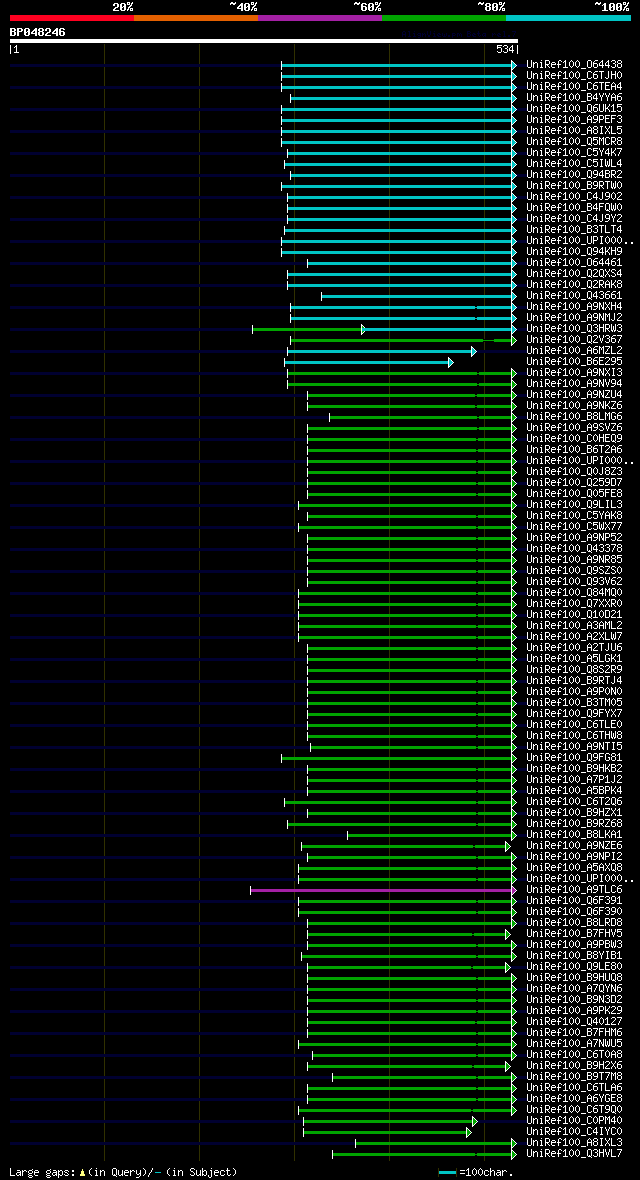Select the UniRef100_C0HEQ9 label
Screen dimensions: 640x1180
pyautogui.click(x=574, y=439)
